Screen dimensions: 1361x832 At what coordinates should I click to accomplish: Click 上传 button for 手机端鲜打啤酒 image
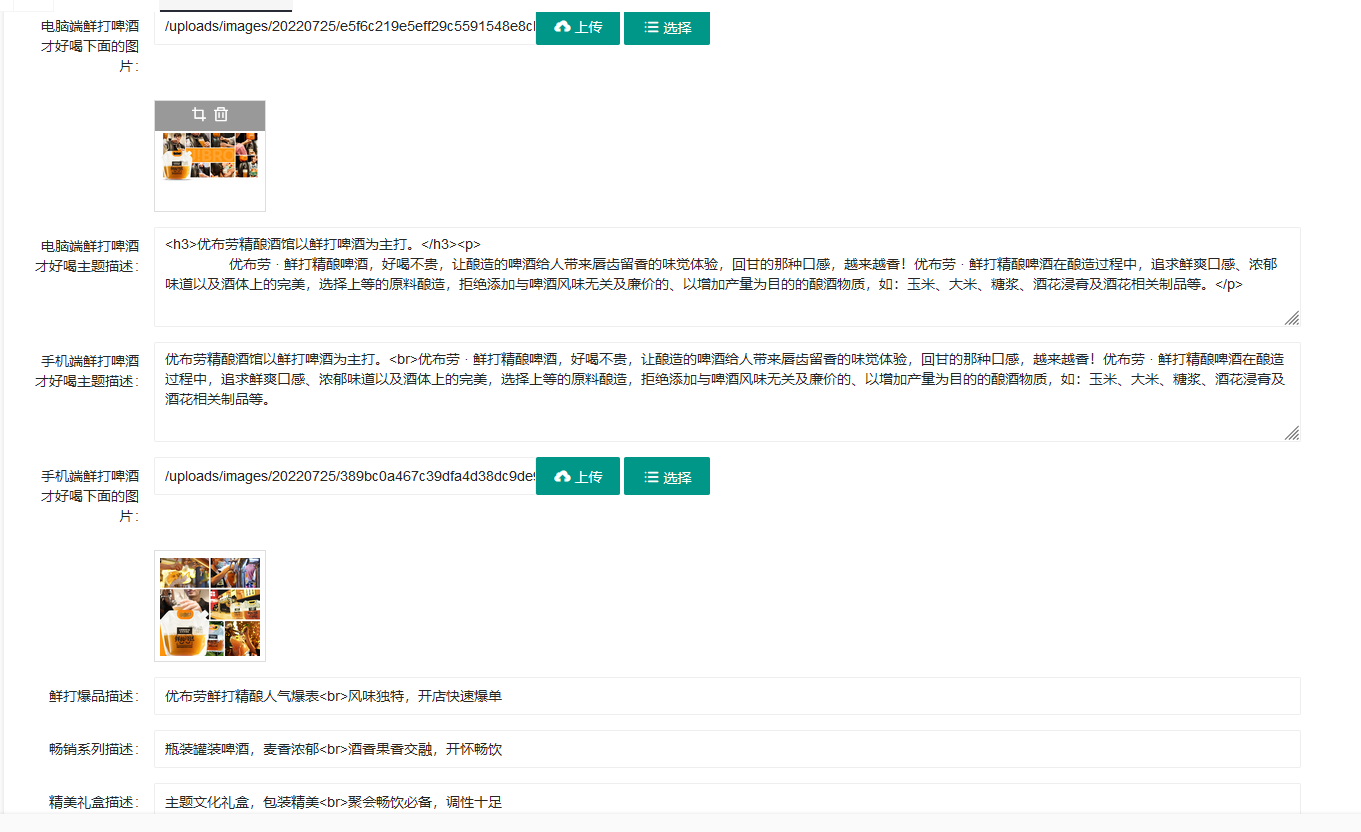tap(578, 476)
